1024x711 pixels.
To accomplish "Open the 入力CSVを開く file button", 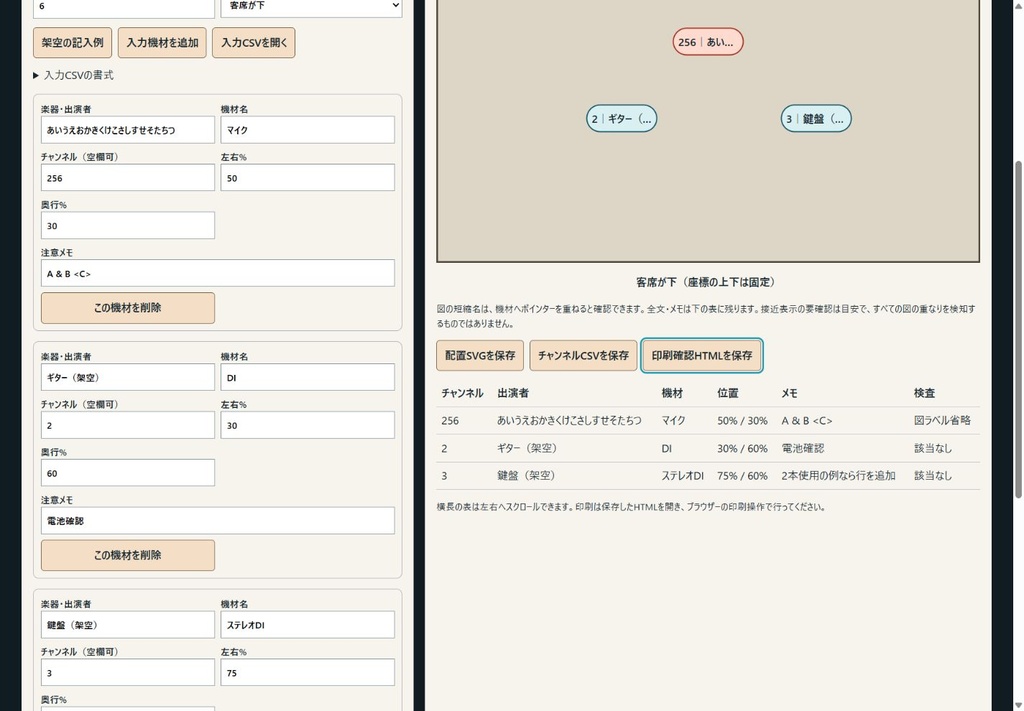I will point(254,42).
